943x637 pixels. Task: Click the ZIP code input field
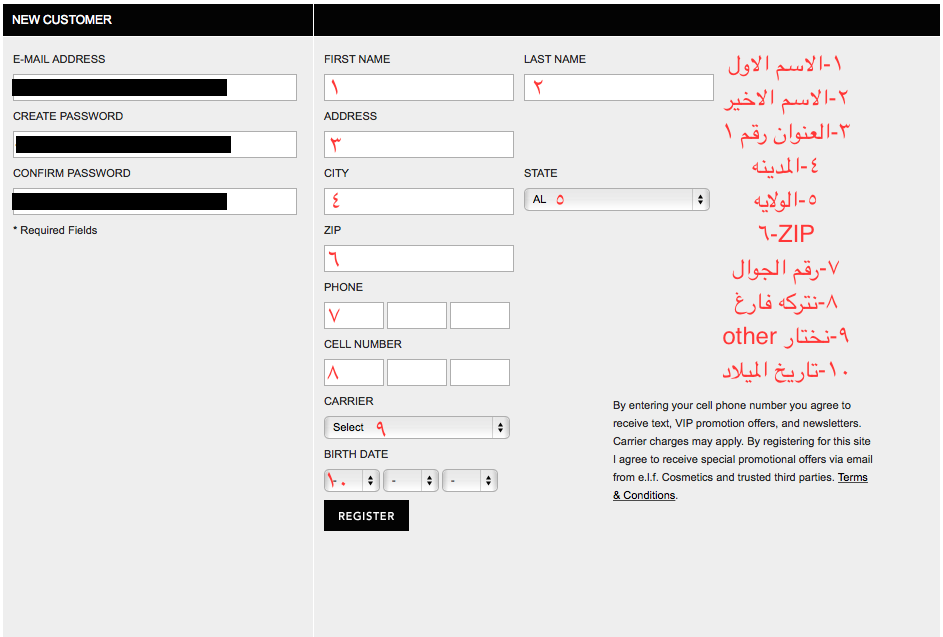419,258
